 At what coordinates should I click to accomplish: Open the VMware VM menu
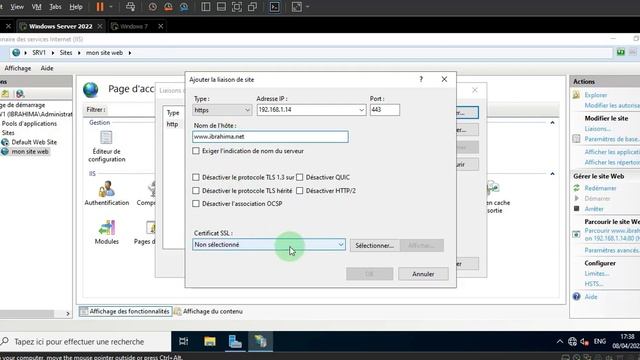click(36, 7)
